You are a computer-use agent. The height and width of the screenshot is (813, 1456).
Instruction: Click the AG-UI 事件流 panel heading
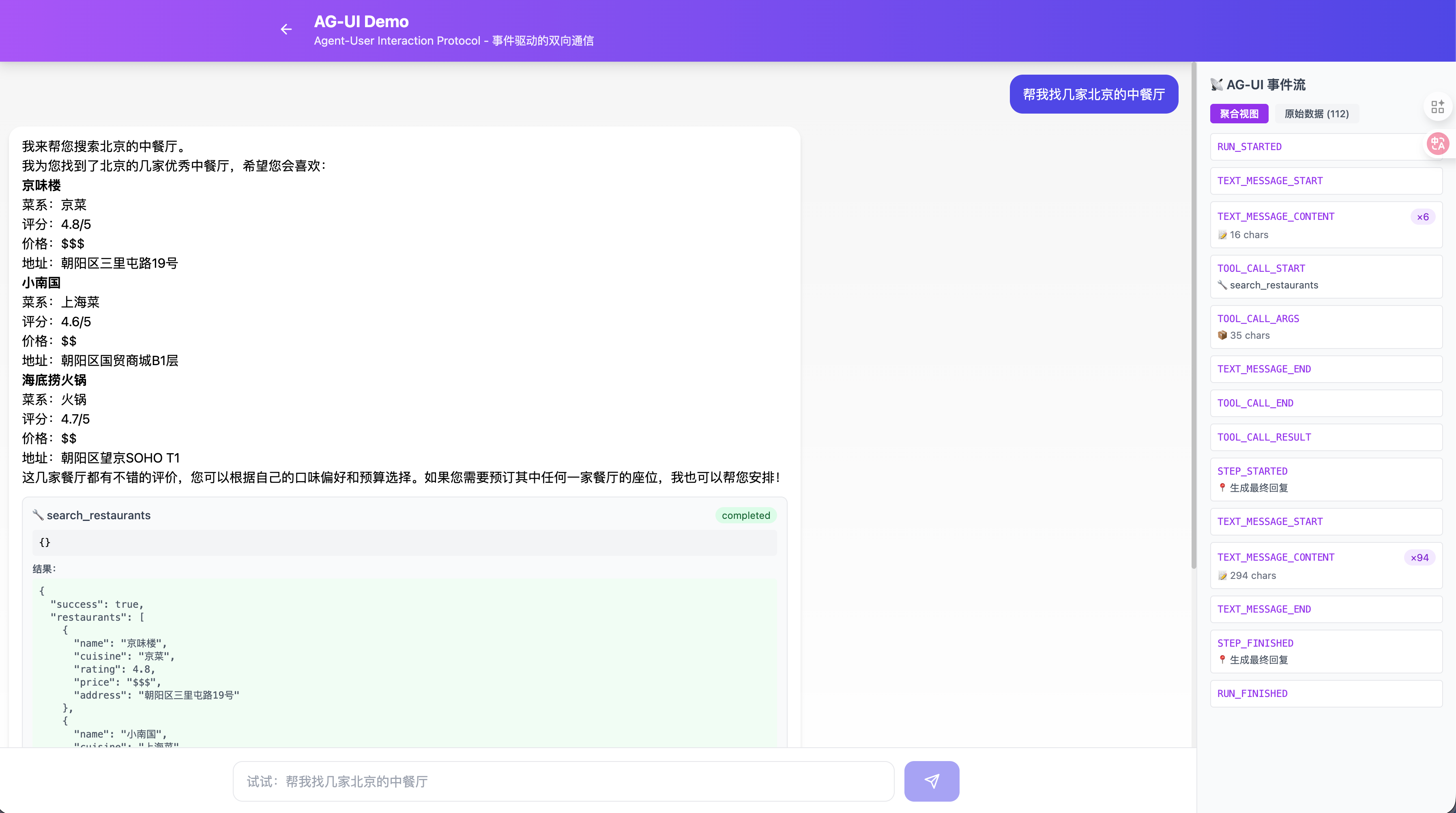tap(1266, 85)
